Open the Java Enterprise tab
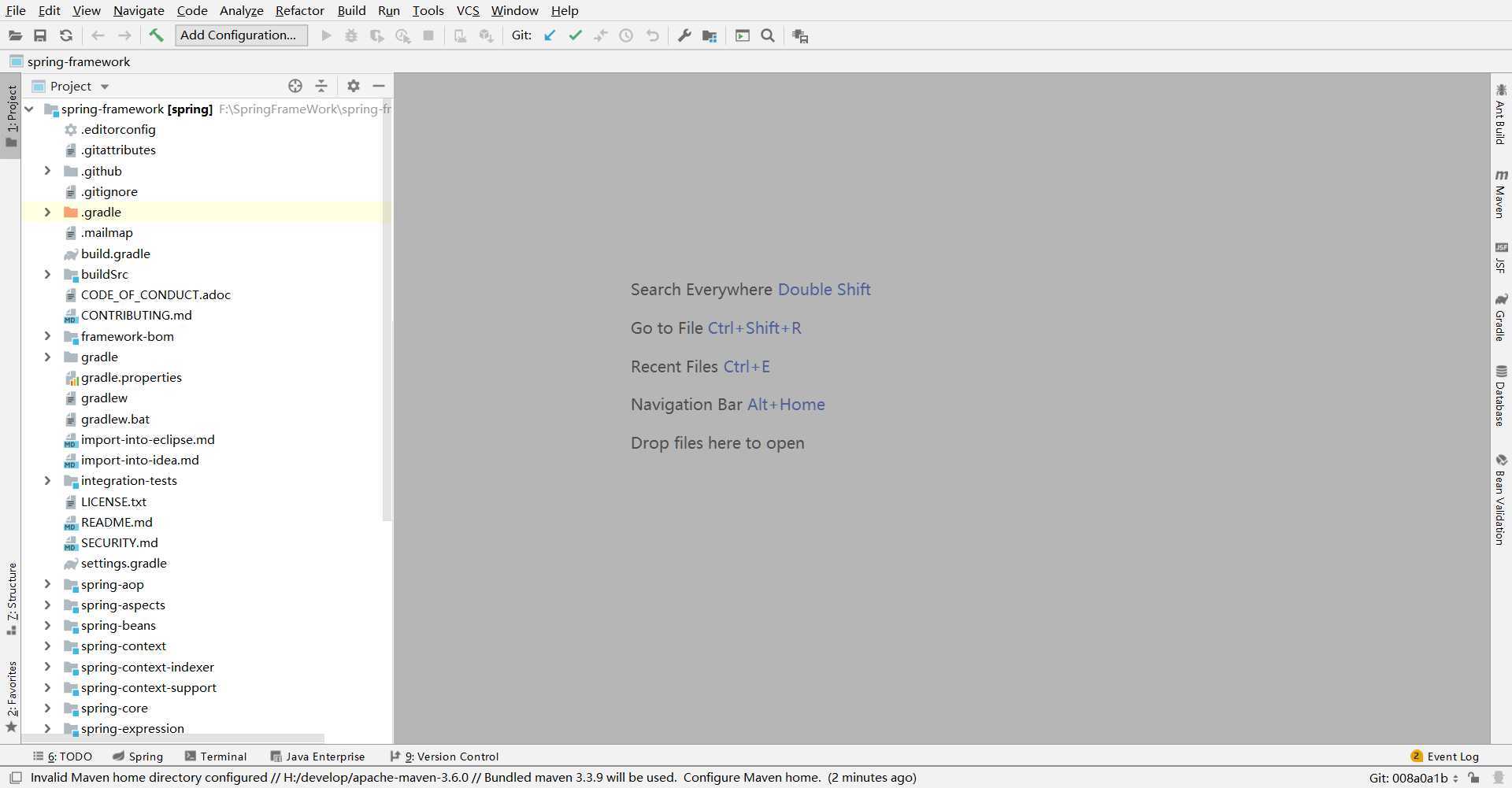The width and height of the screenshot is (1512, 788). (x=317, y=757)
